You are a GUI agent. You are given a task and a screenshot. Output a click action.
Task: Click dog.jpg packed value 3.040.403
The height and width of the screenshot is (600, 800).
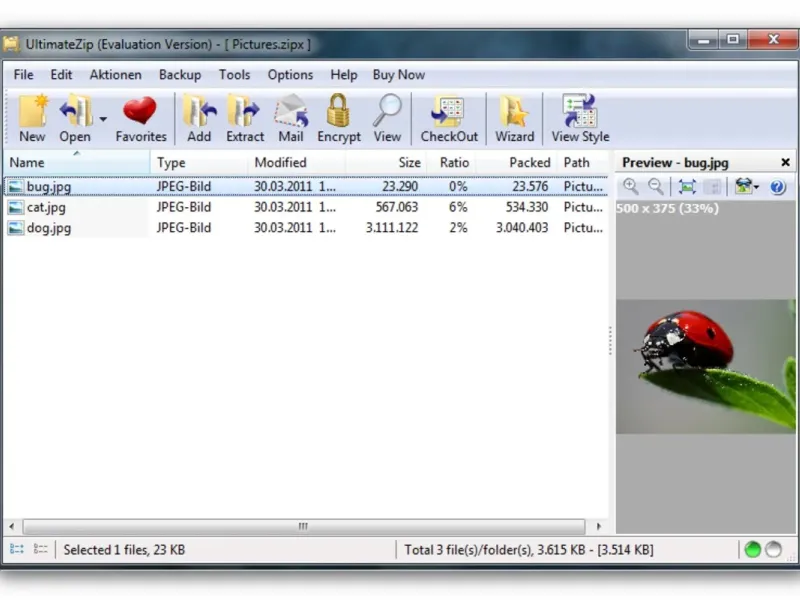[x=522, y=228]
